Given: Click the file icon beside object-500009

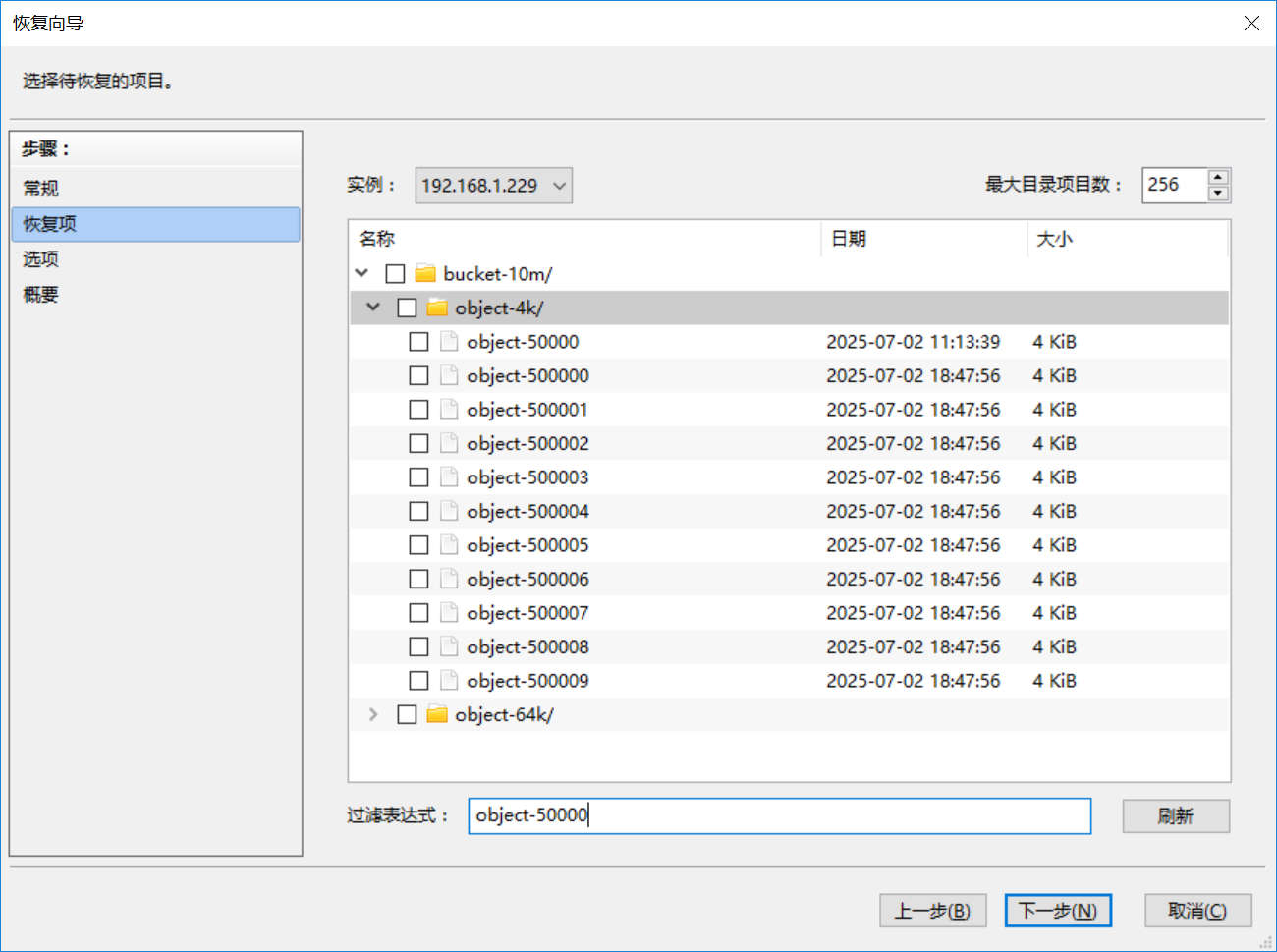Looking at the screenshot, I should pyautogui.click(x=449, y=681).
